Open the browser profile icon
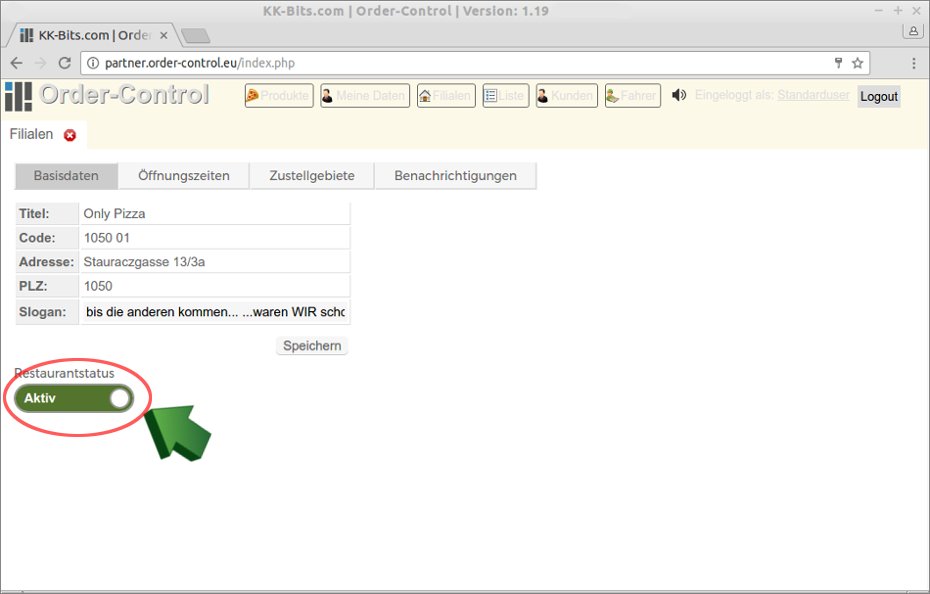Screen dimensions: 930x594 (x=913, y=31)
